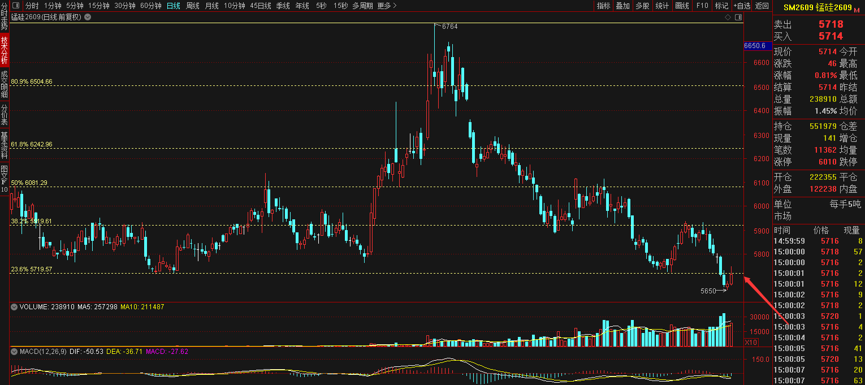Select the 45日线 period
This screenshot has width=865, height=385.
click(260, 6)
